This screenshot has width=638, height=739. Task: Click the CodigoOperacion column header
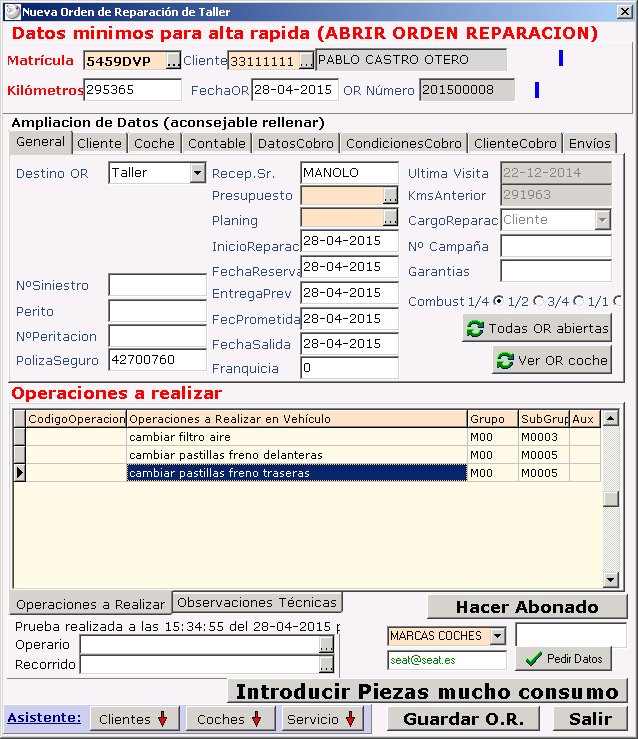(x=76, y=419)
